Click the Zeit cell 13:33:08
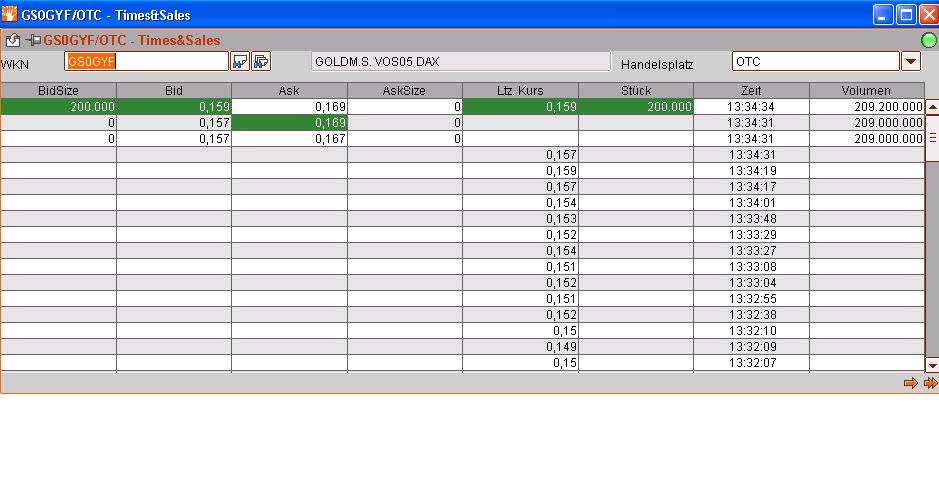The width and height of the screenshot is (939, 480). point(752,267)
